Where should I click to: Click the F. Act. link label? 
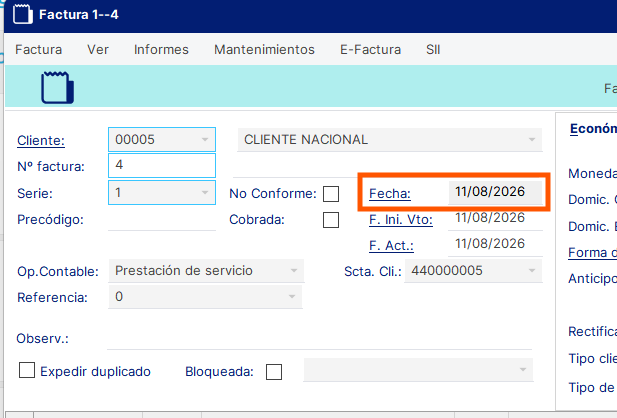pos(392,246)
